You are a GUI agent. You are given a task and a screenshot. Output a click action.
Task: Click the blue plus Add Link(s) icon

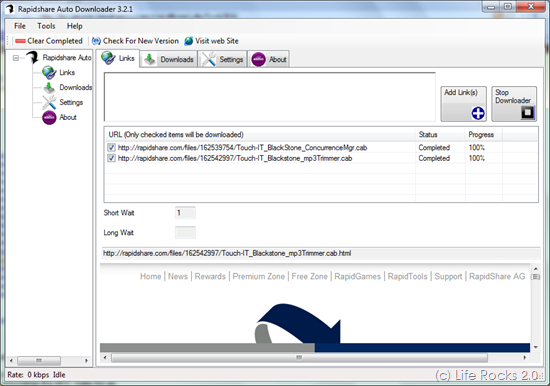[478, 113]
